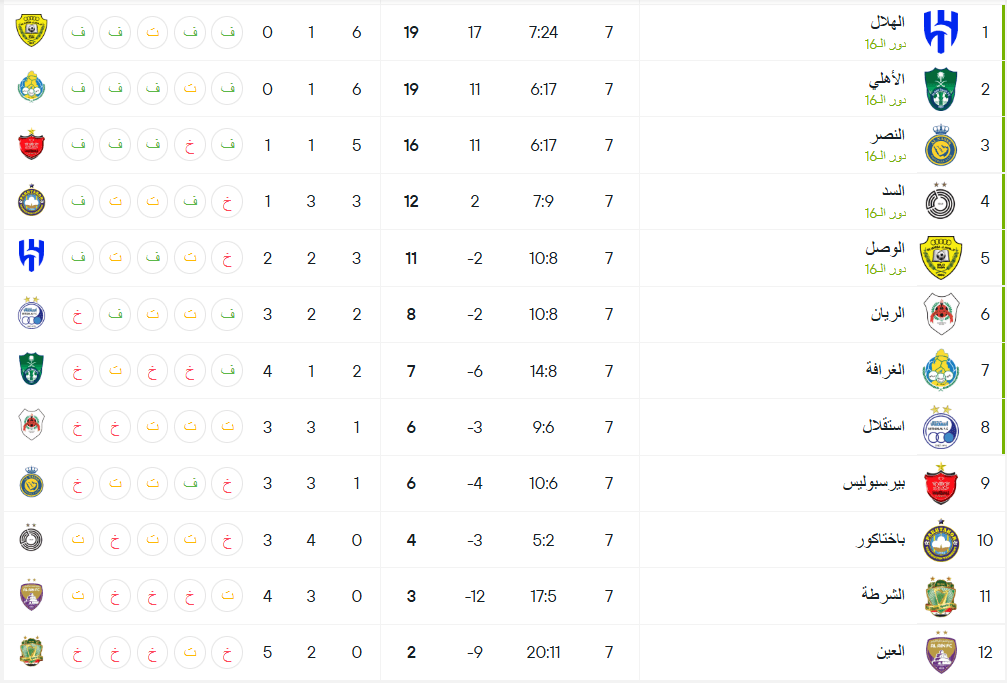The width and height of the screenshot is (1007, 683).
Task: Click next-opponent Persepolis logo in النصر row
Action: click(x=31, y=145)
